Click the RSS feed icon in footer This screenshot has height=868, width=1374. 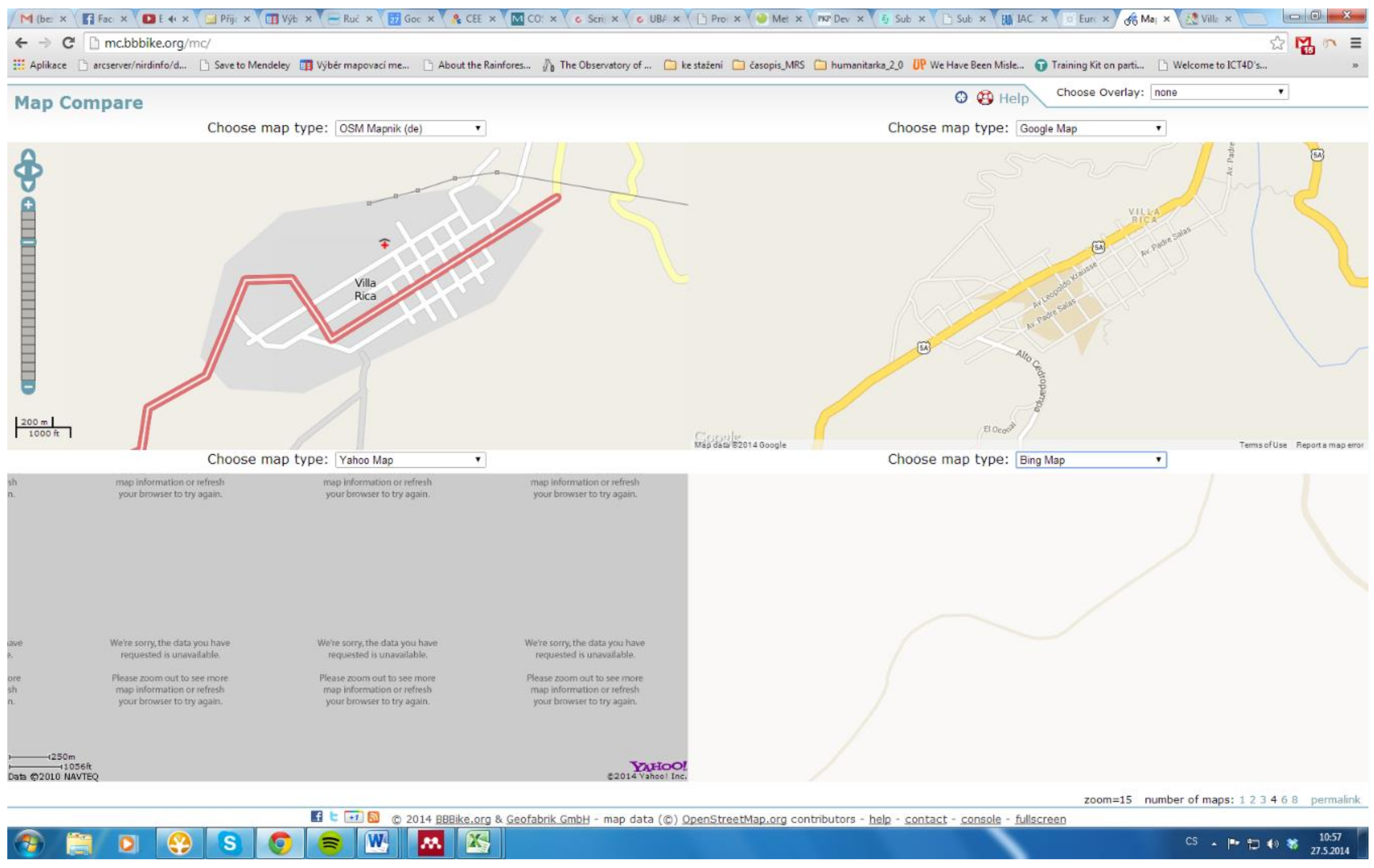pyautogui.click(x=374, y=817)
